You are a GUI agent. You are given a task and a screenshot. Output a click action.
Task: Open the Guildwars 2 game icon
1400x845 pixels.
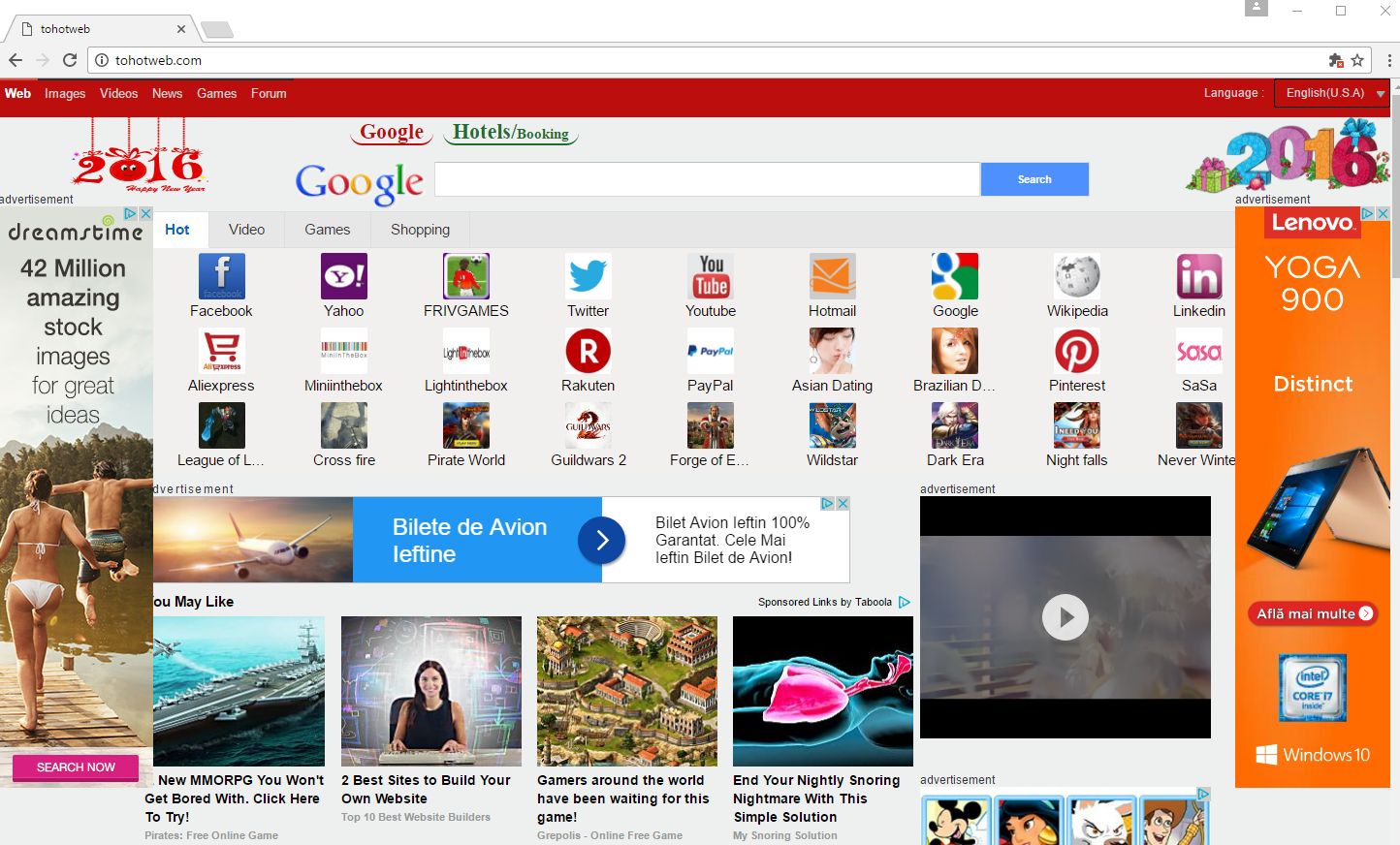click(x=589, y=425)
